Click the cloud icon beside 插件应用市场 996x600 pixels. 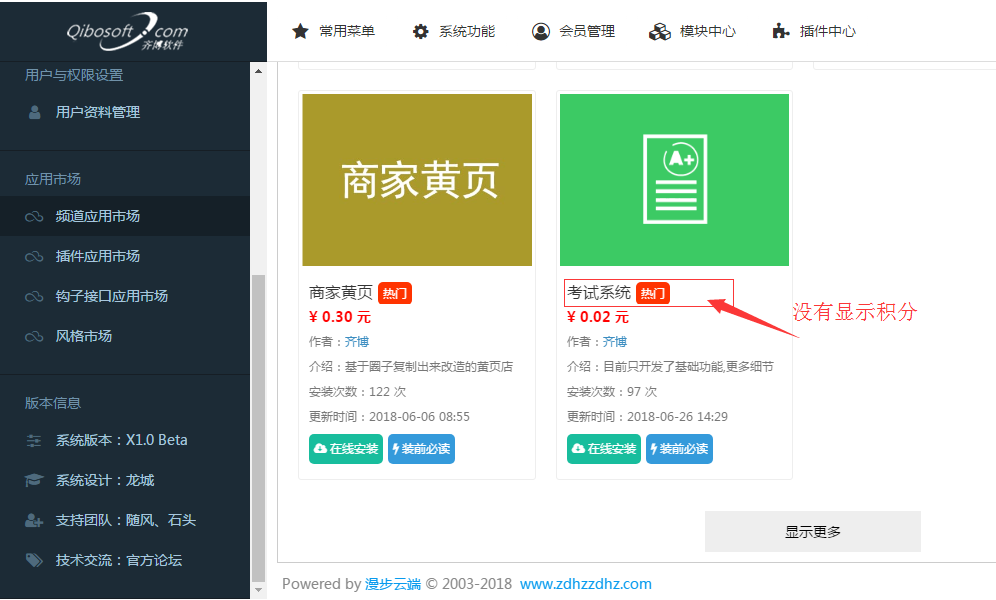pyautogui.click(x=34, y=257)
